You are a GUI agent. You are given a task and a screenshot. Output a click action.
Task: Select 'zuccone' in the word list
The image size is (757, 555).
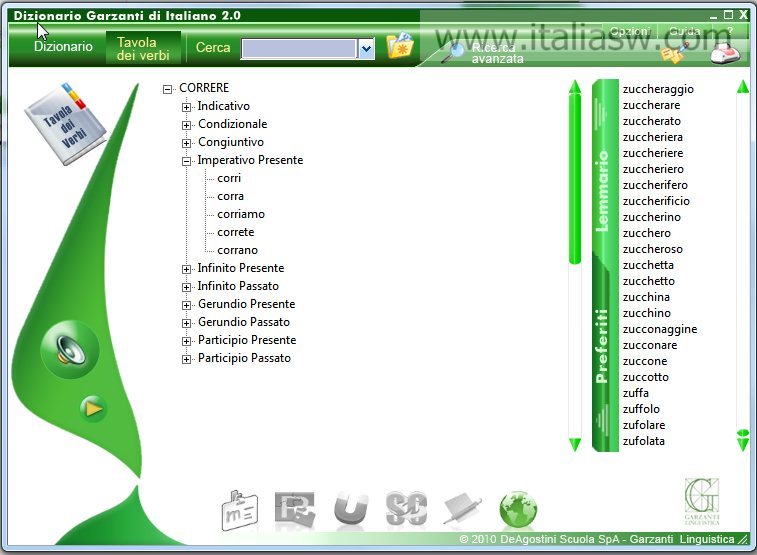click(x=645, y=361)
